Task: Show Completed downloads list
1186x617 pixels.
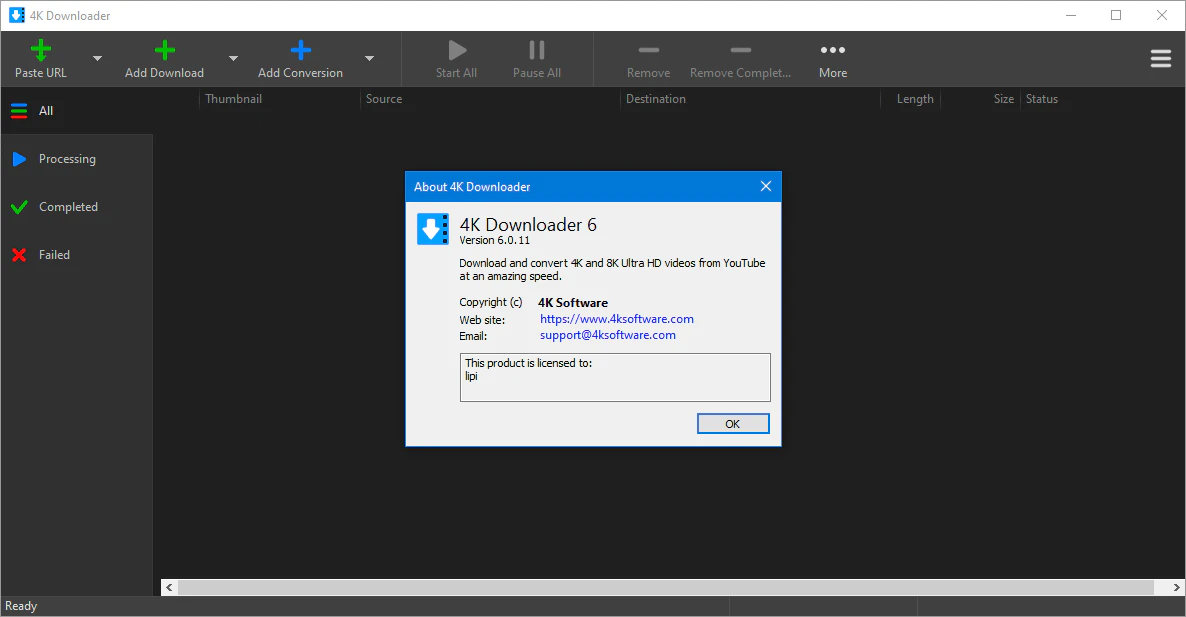Action: click(x=68, y=207)
